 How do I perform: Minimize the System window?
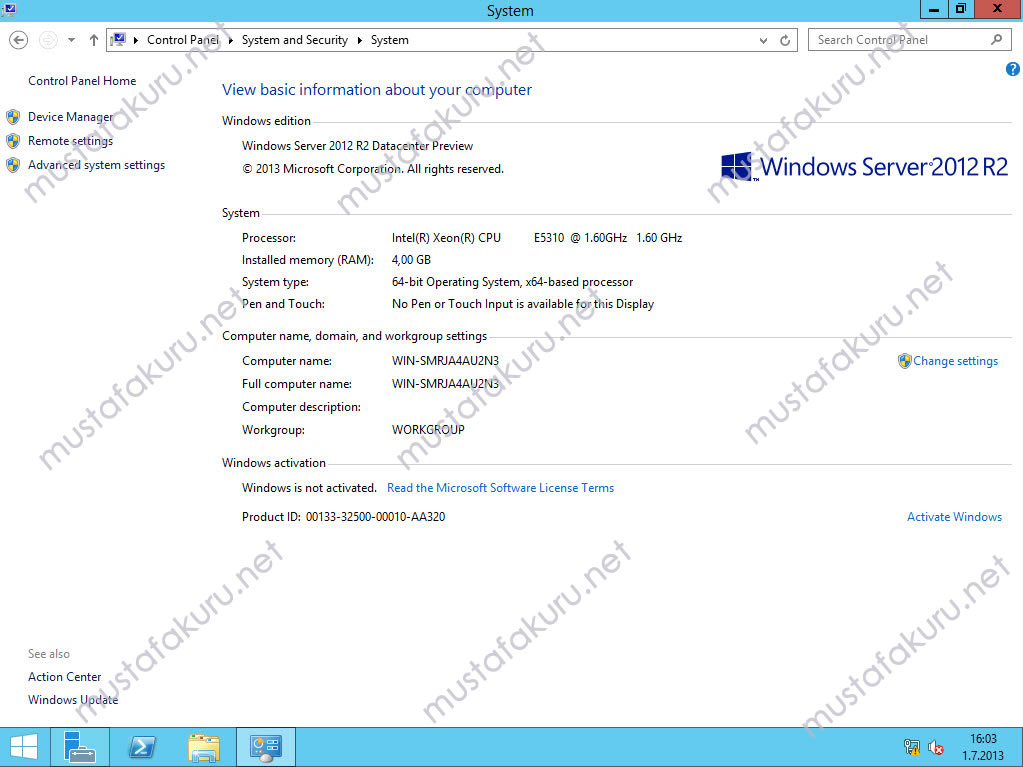click(x=934, y=9)
